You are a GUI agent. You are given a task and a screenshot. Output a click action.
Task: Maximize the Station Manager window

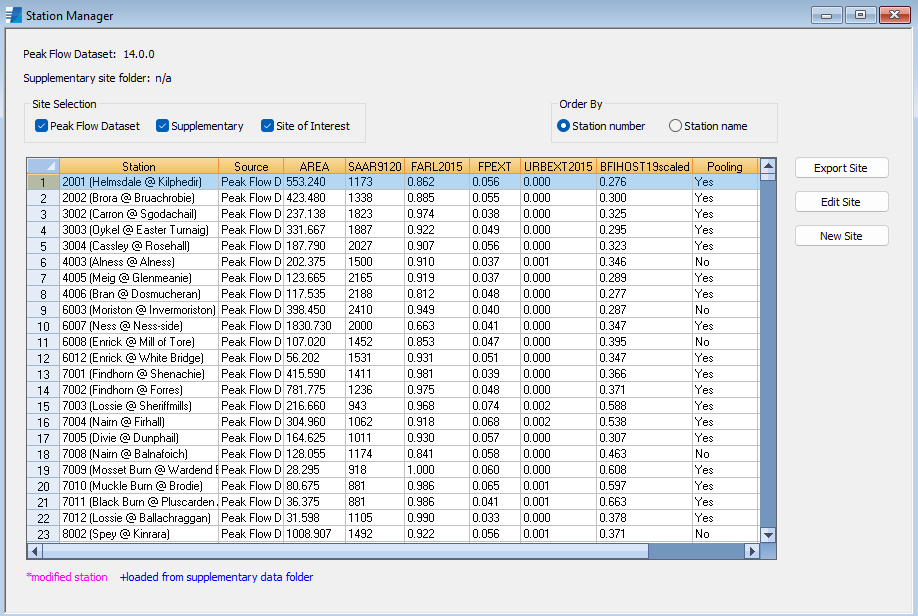point(859,15)
